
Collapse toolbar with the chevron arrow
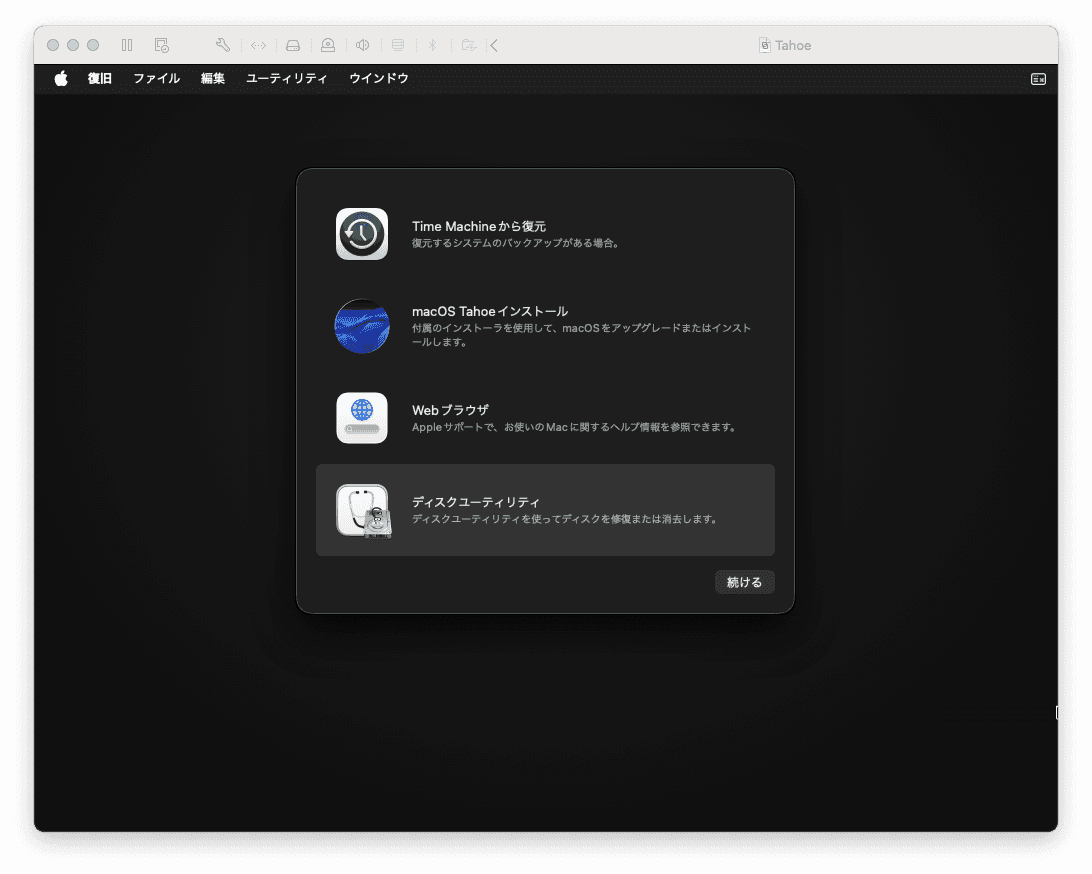coord(494,45)
